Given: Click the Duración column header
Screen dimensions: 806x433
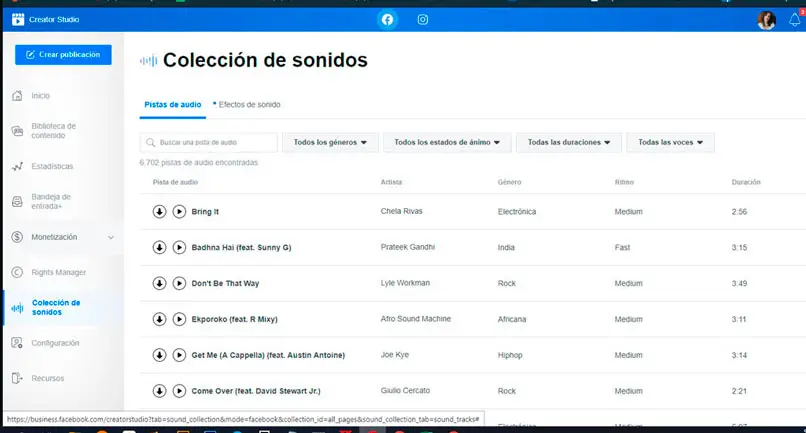Looking at the screenshot, I should point(746,182).
